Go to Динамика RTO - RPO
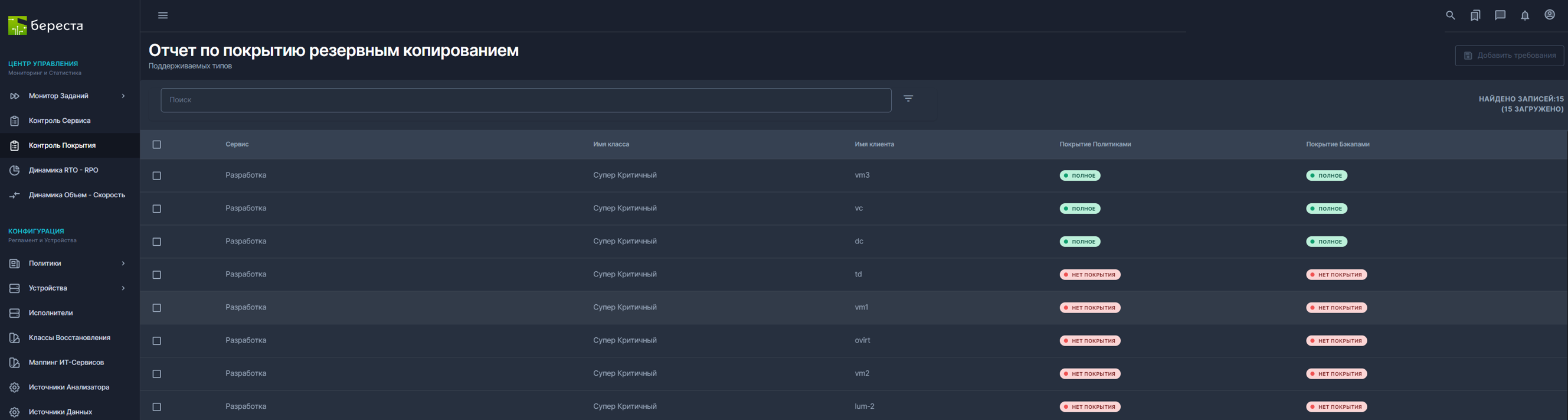 [x=63, y=170]
